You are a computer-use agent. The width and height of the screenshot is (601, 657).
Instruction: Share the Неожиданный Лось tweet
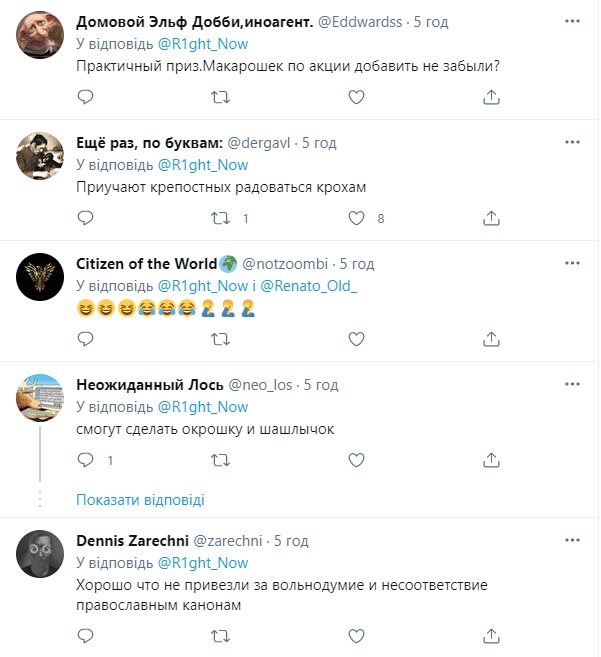(x=492, y=460)
